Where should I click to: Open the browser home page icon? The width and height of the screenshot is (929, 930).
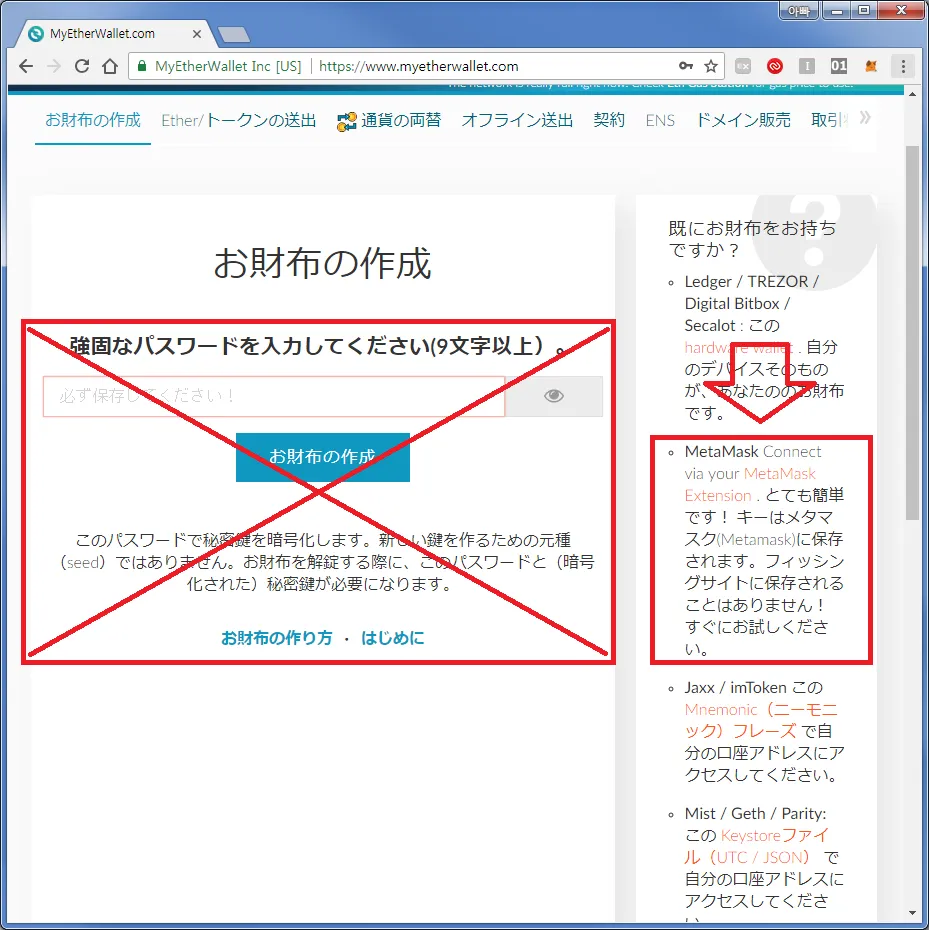click(110, 66)
